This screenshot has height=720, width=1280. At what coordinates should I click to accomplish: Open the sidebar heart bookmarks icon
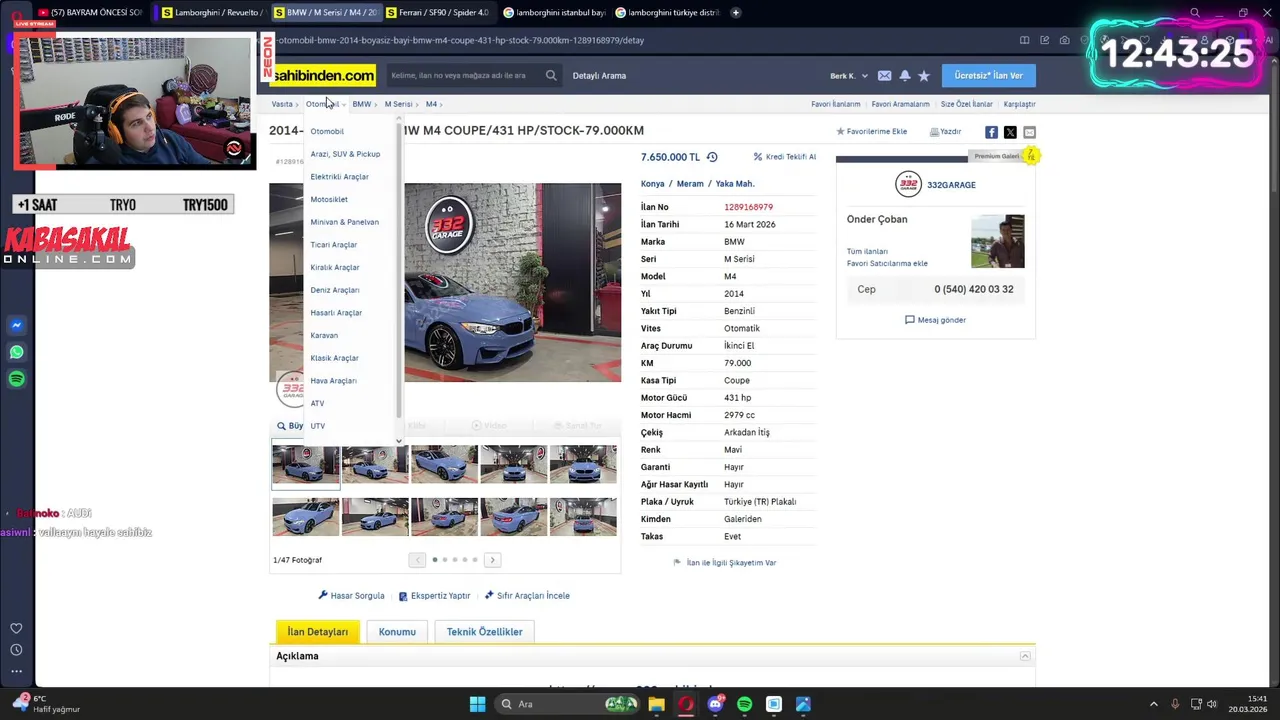tap(16, 628)
